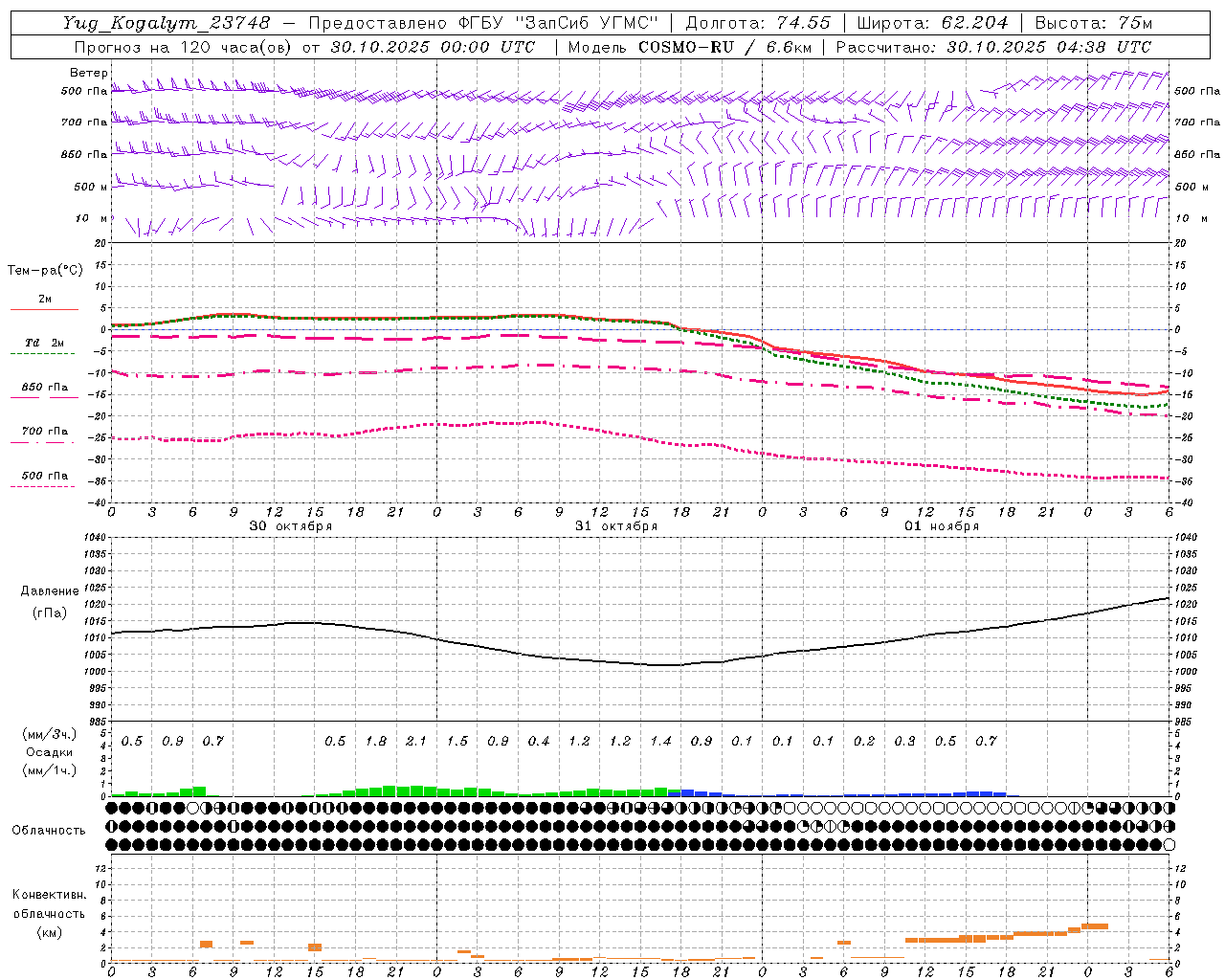Click the precipitation value 1.8

click(x=376, y=742)
